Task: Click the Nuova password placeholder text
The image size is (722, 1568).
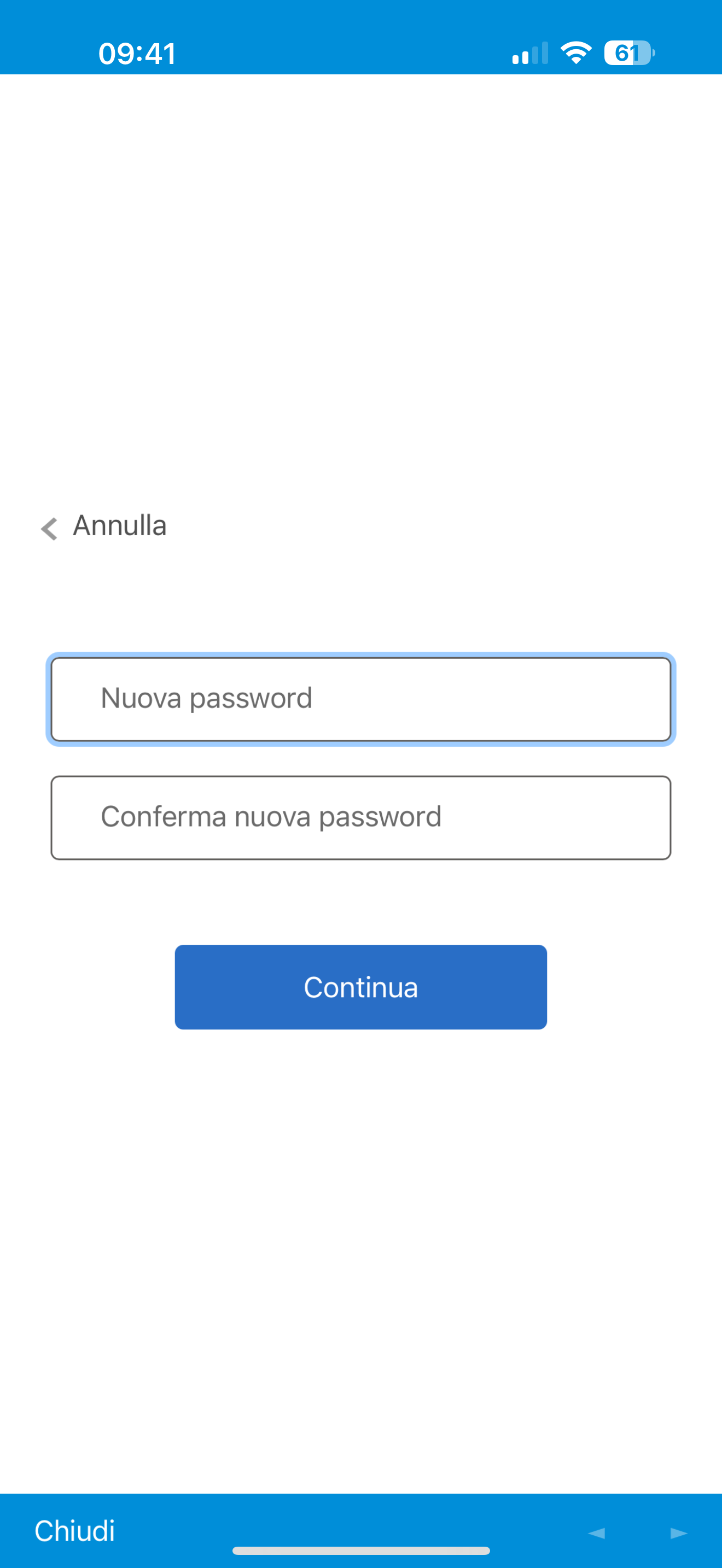Action: point(206,698)
